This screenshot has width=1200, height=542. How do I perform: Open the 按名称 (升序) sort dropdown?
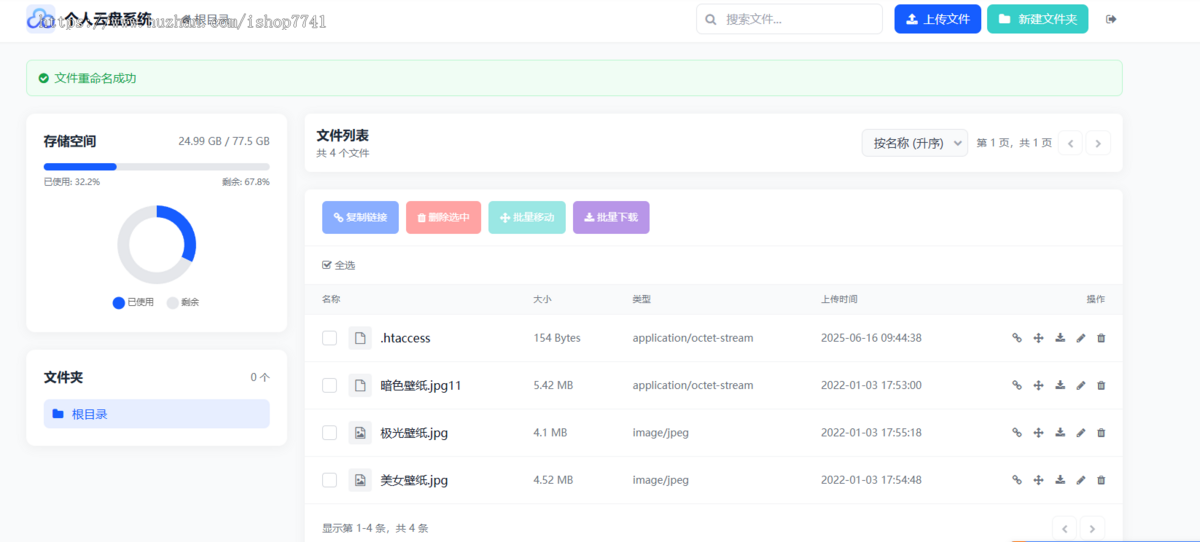(915, 143)
